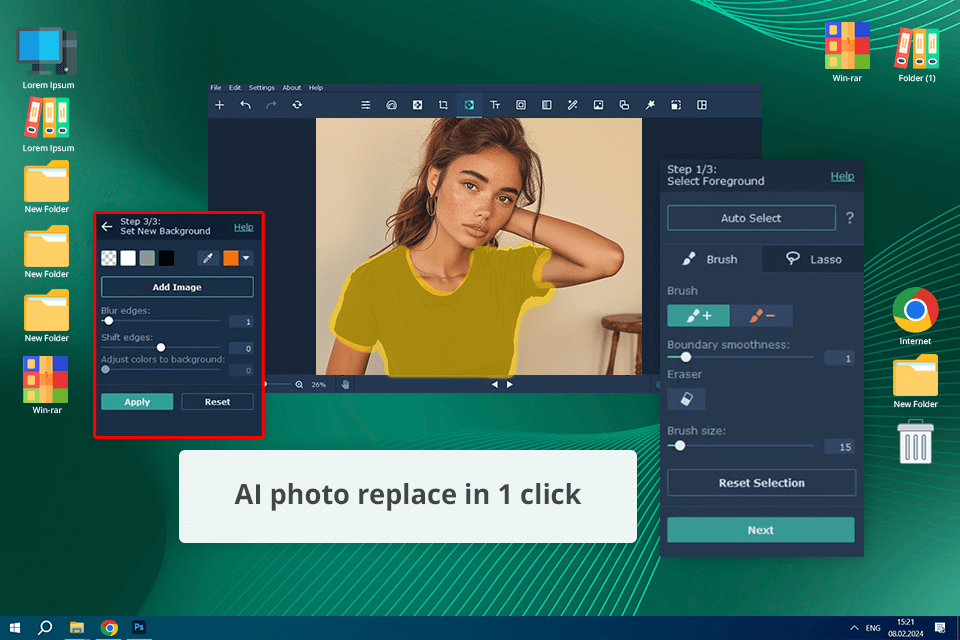Switch to the subtract brush (−) mode

[762, 316]
